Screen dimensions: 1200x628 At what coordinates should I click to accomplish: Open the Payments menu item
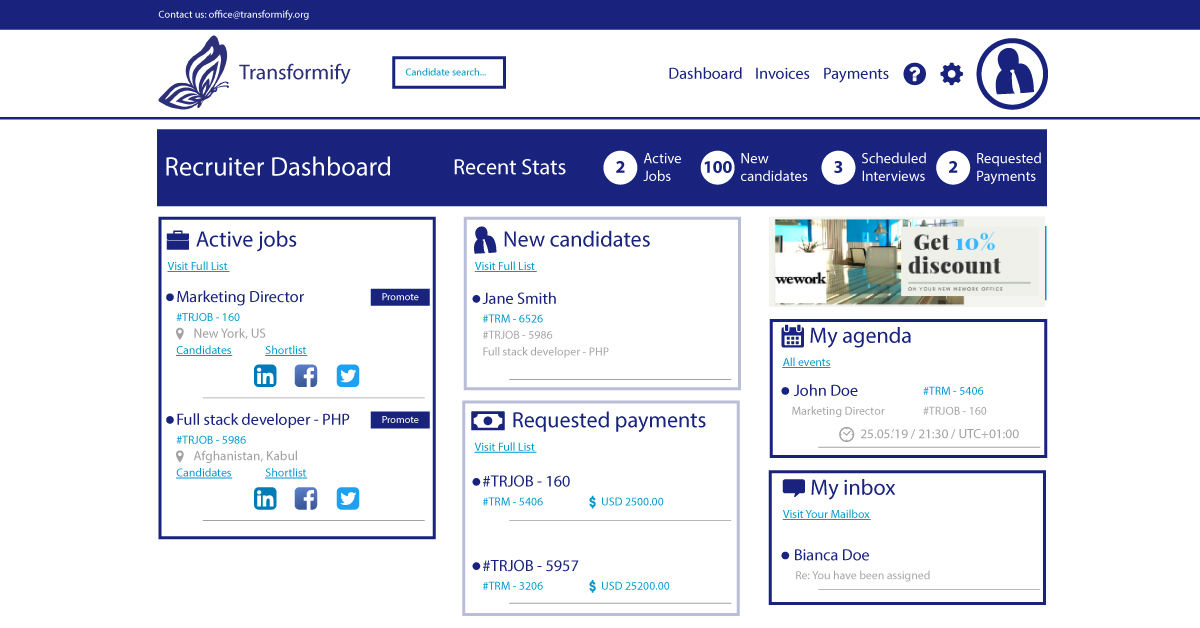point(855,74)
